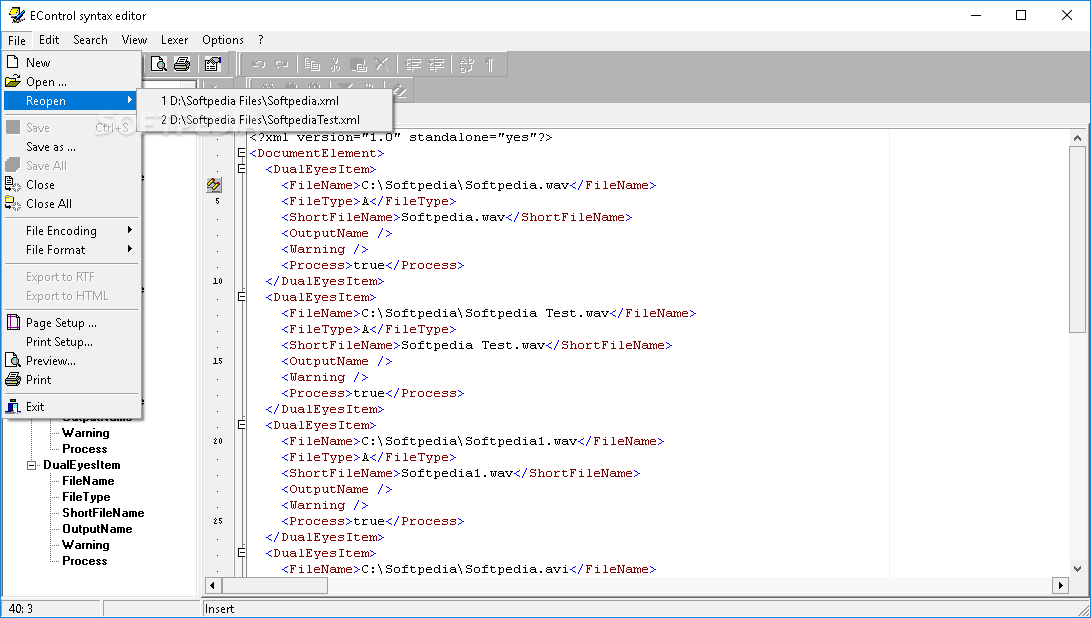The height and width of the screenshot is (618, 1091).
Task: Select OutputName in the structure tree
Action: pyautogui.click(x=97, y=529)
